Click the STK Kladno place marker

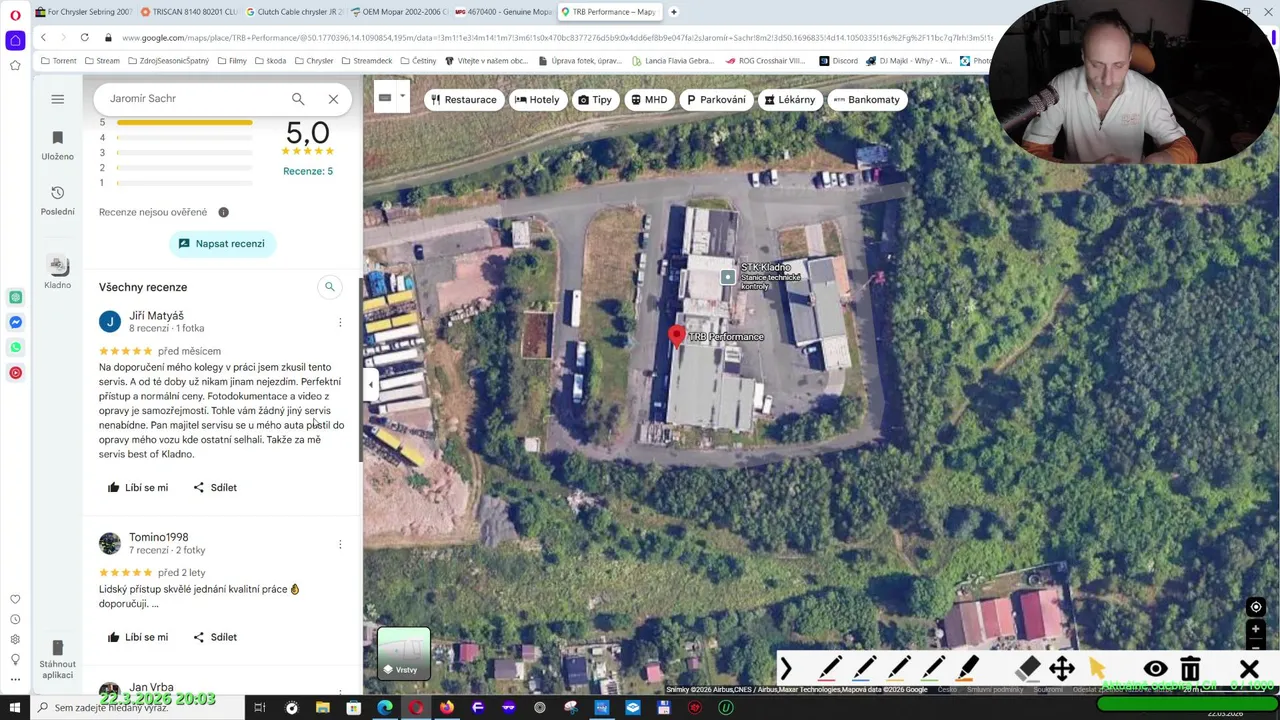click(x=728, y=277)
